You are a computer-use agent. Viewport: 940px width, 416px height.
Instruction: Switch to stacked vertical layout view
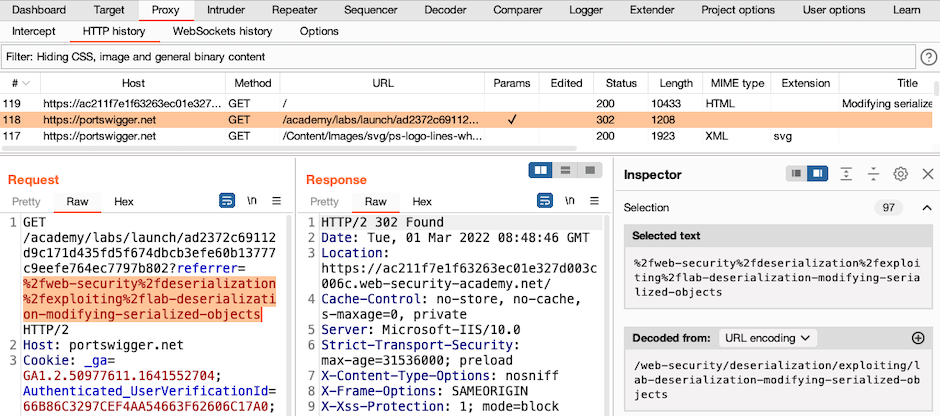pos(566,171)
